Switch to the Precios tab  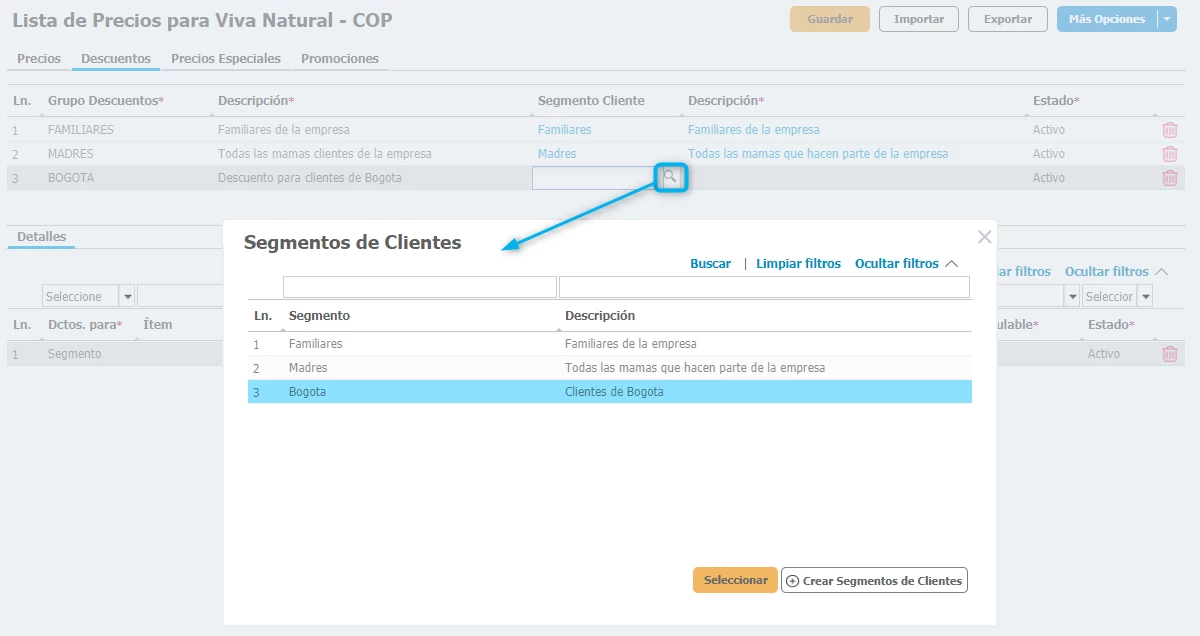[39, 59]
